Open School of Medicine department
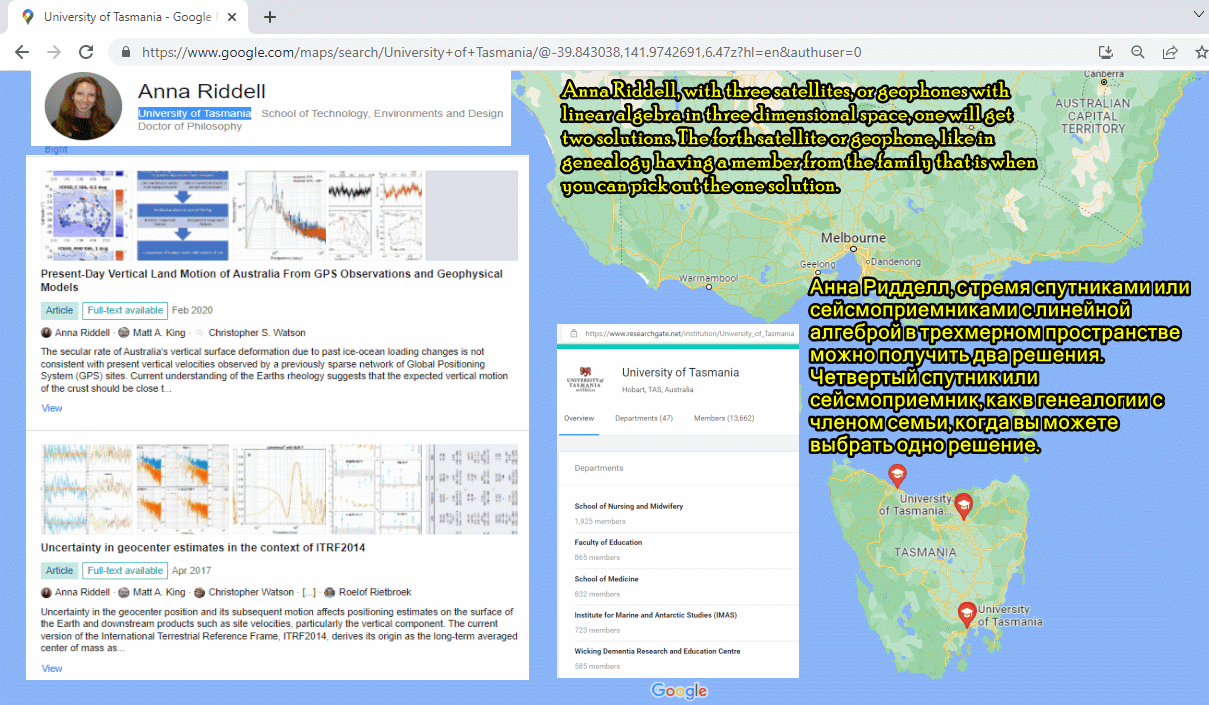The width and height of the screenshot is (1209, 705). tap(606, 579)
